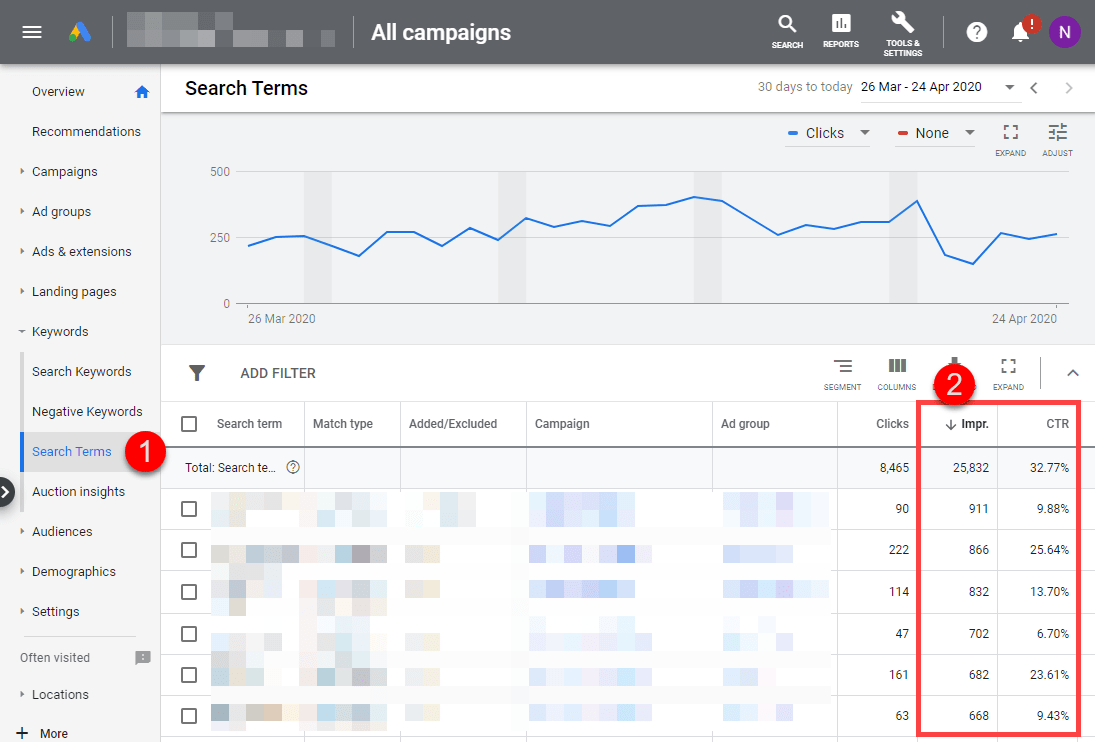Expand Settings in sidebar

22,611
